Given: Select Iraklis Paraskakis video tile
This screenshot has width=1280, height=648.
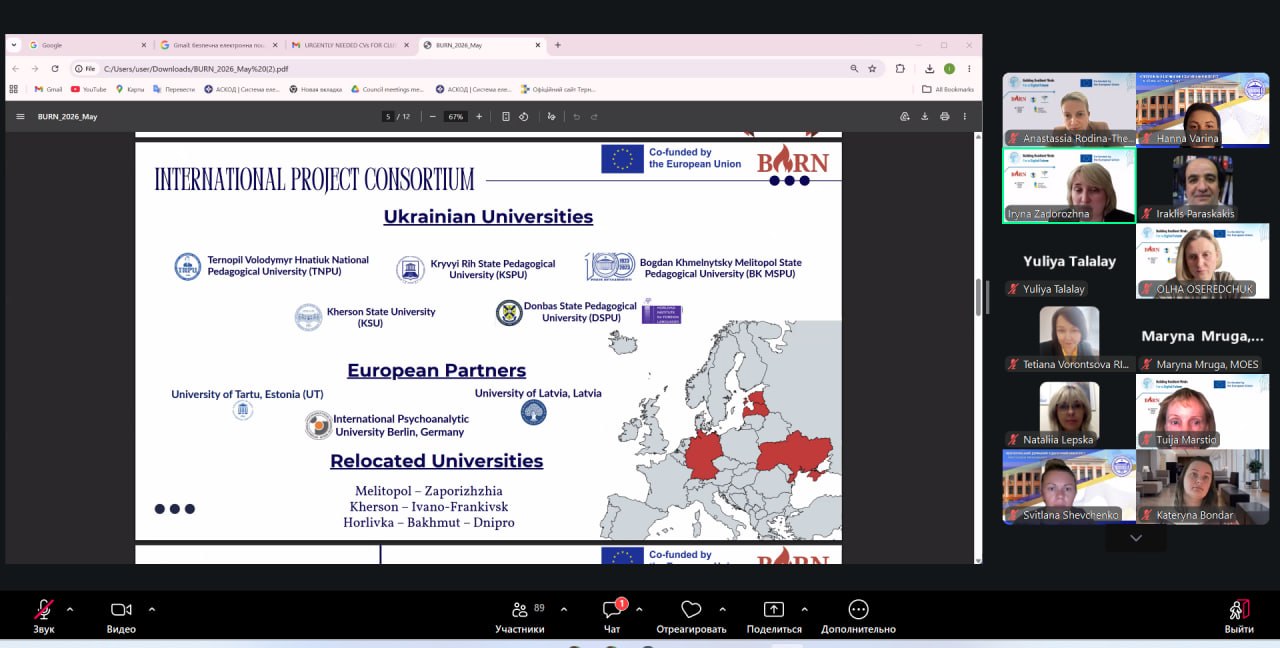Looking at the screenshot, I should [1203, 185].
